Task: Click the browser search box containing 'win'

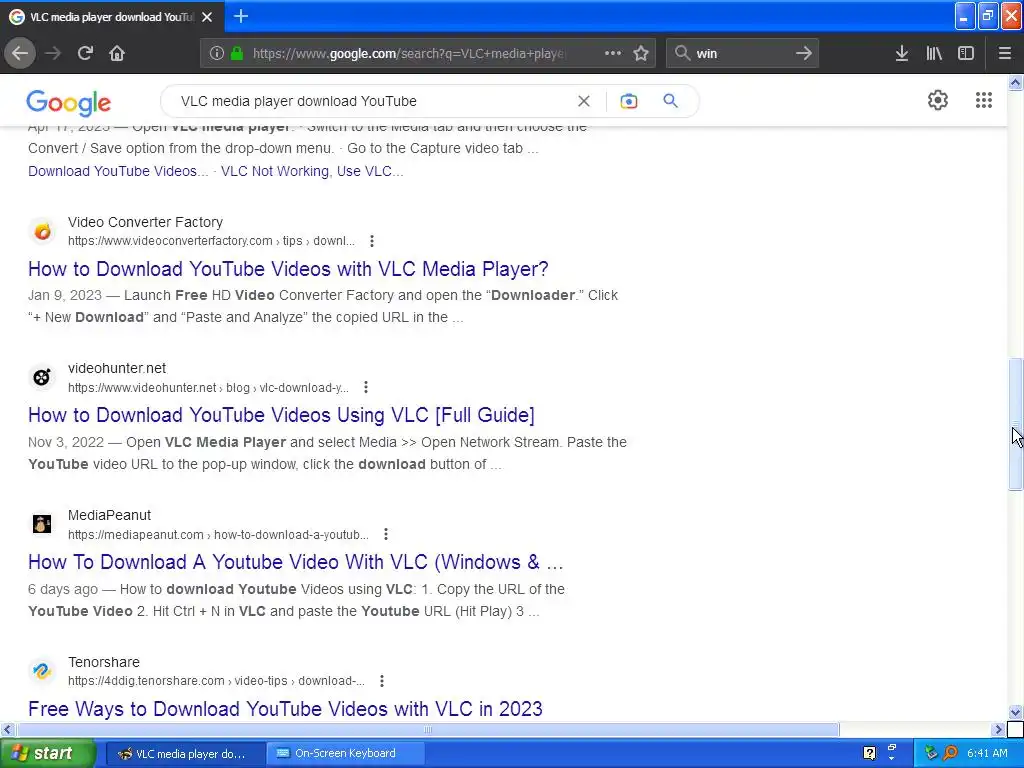Action: coord(741,54)
